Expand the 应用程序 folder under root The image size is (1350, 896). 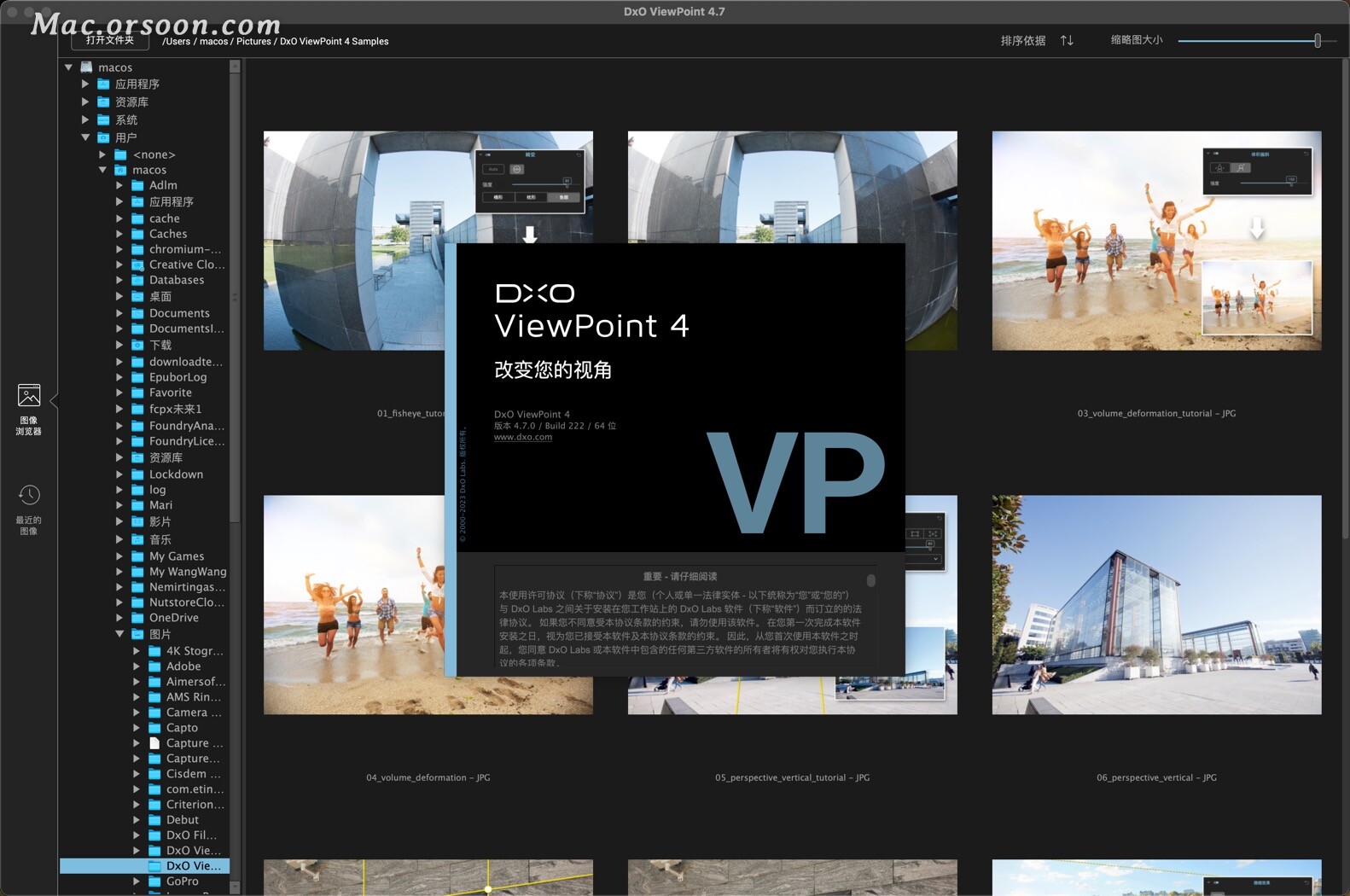point(84,84)
